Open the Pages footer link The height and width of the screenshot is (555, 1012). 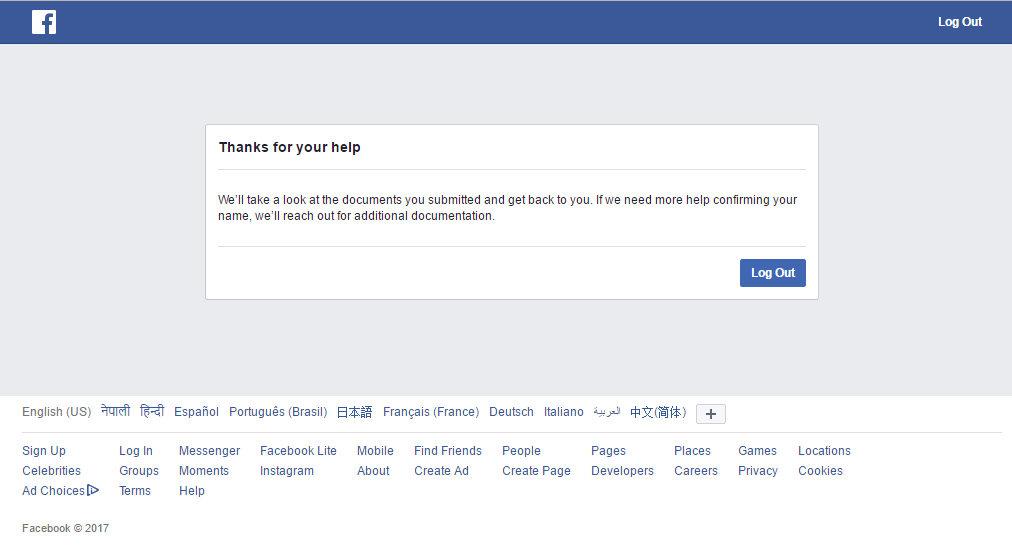pyautogui.click(x=609, y=451)
